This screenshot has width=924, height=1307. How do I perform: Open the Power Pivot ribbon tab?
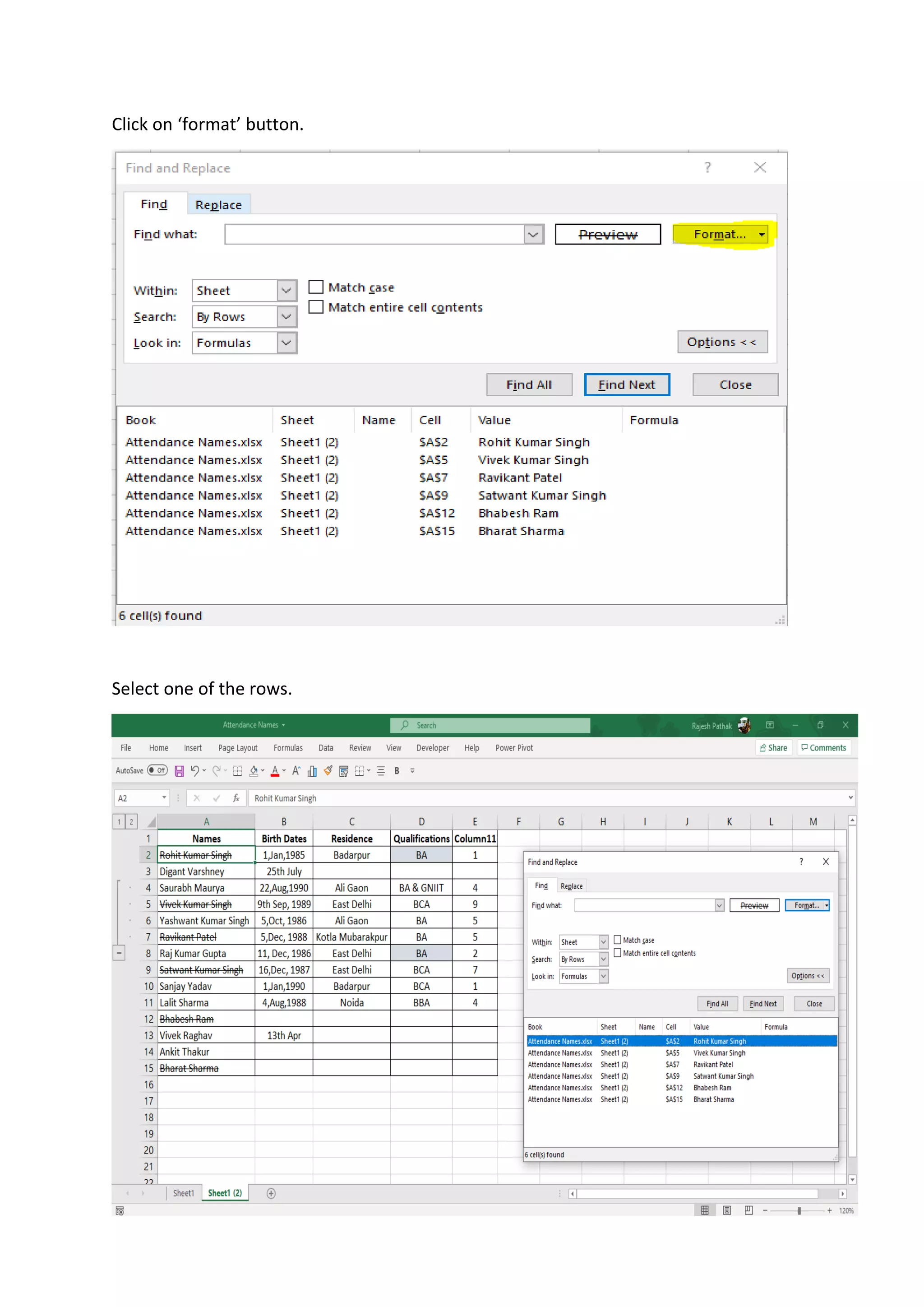(514, 748)
